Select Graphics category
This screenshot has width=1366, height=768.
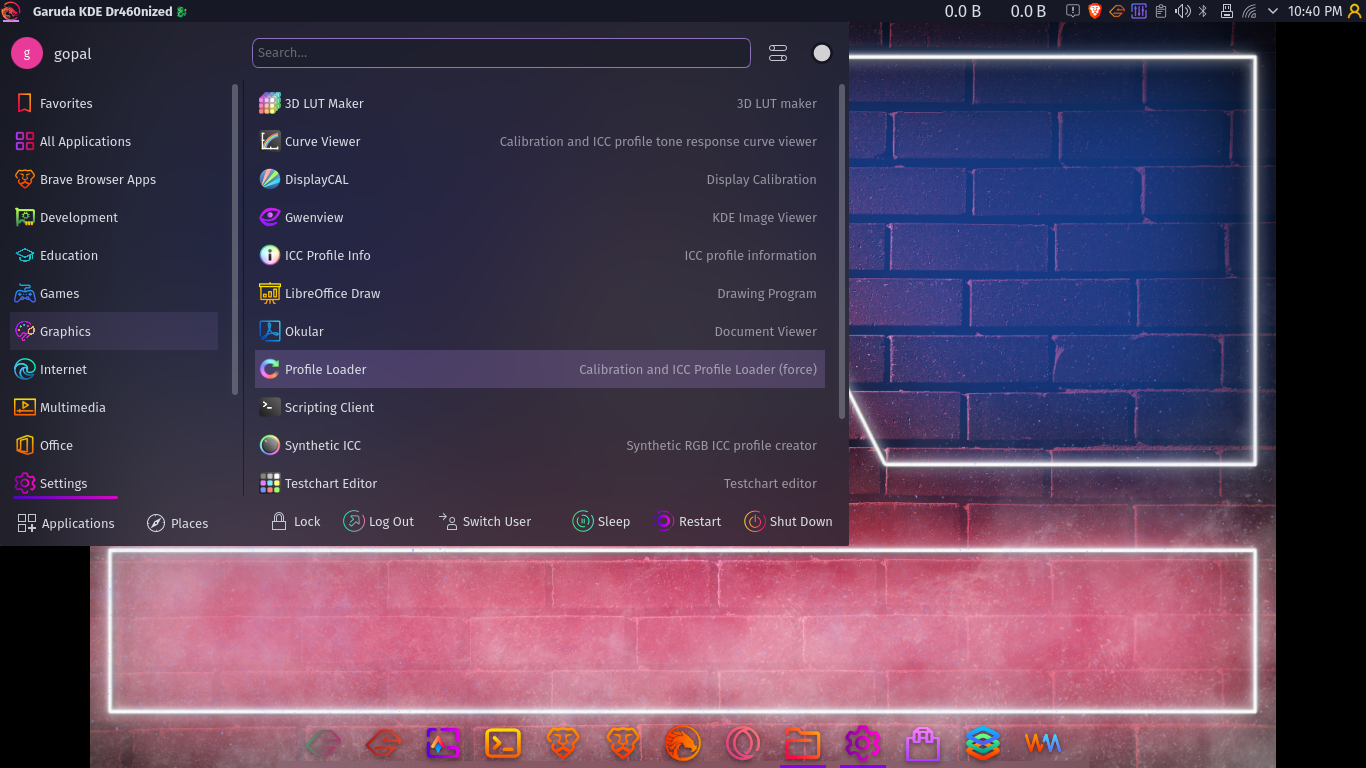pyautogui.click(x=114, y=331)
